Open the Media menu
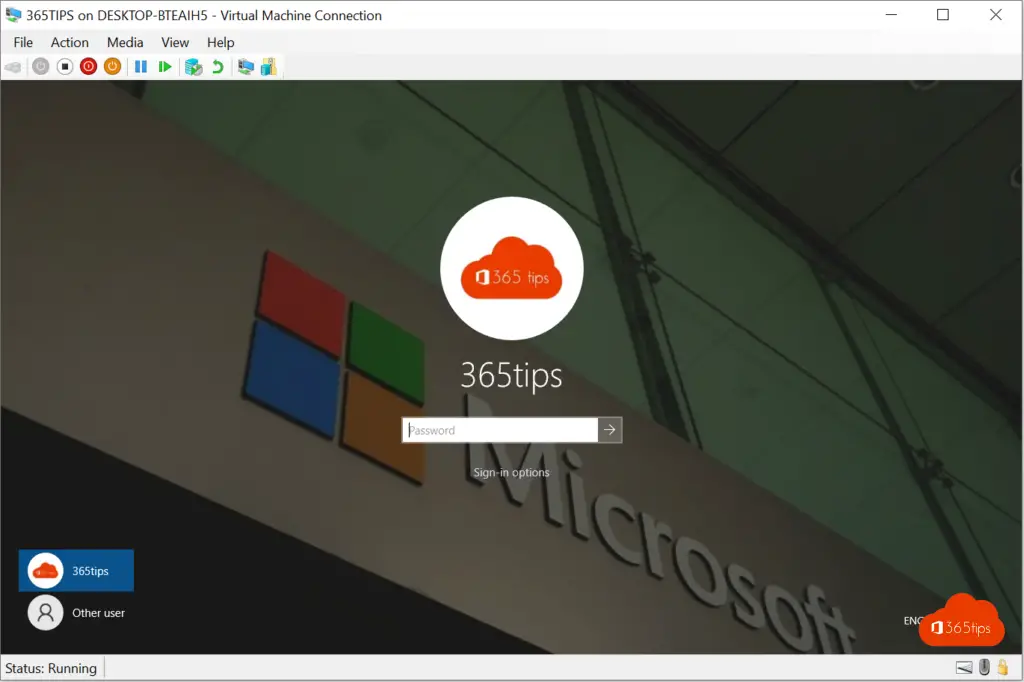 125,42
